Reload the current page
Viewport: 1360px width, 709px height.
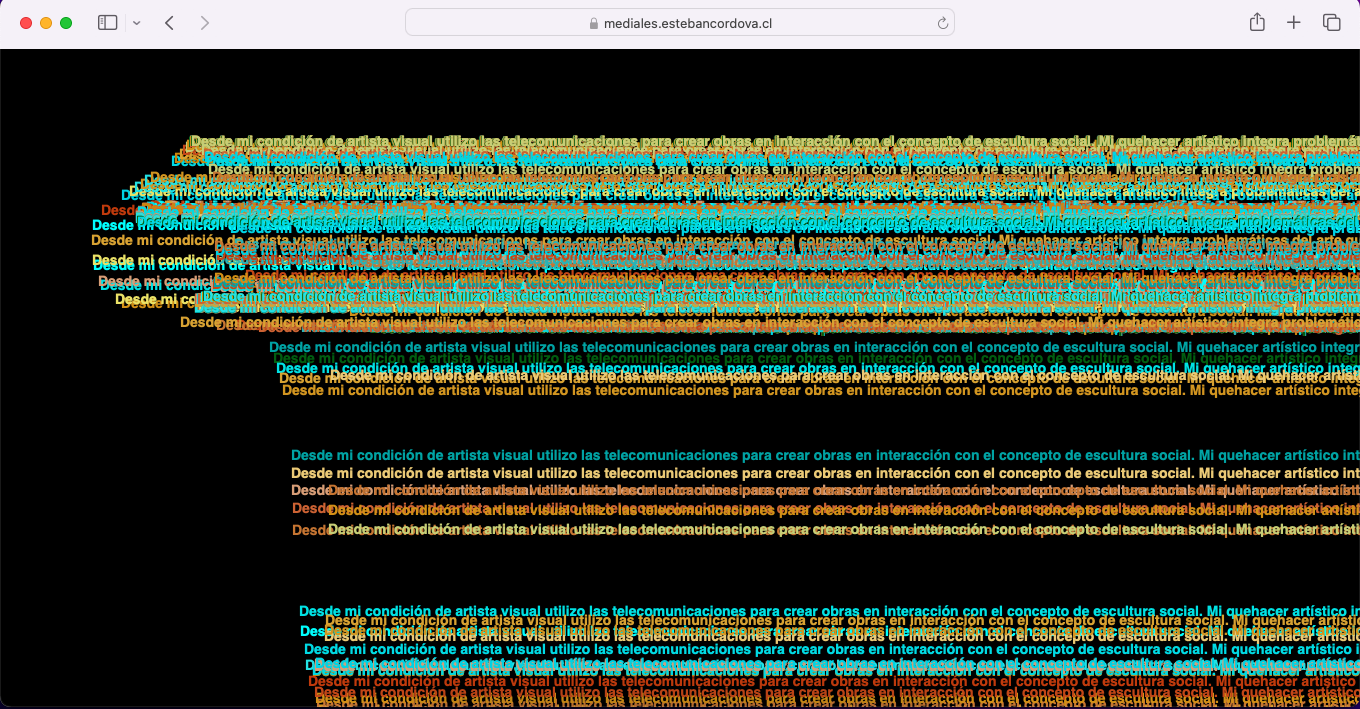(942, 23)
